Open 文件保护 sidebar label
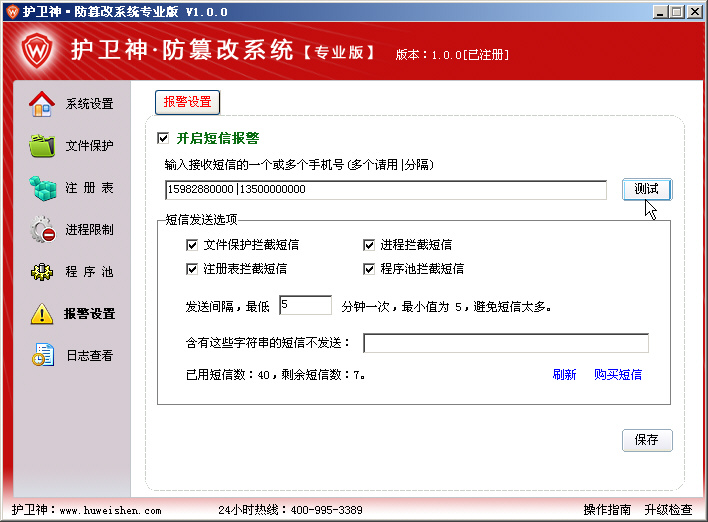 [89, 145]
